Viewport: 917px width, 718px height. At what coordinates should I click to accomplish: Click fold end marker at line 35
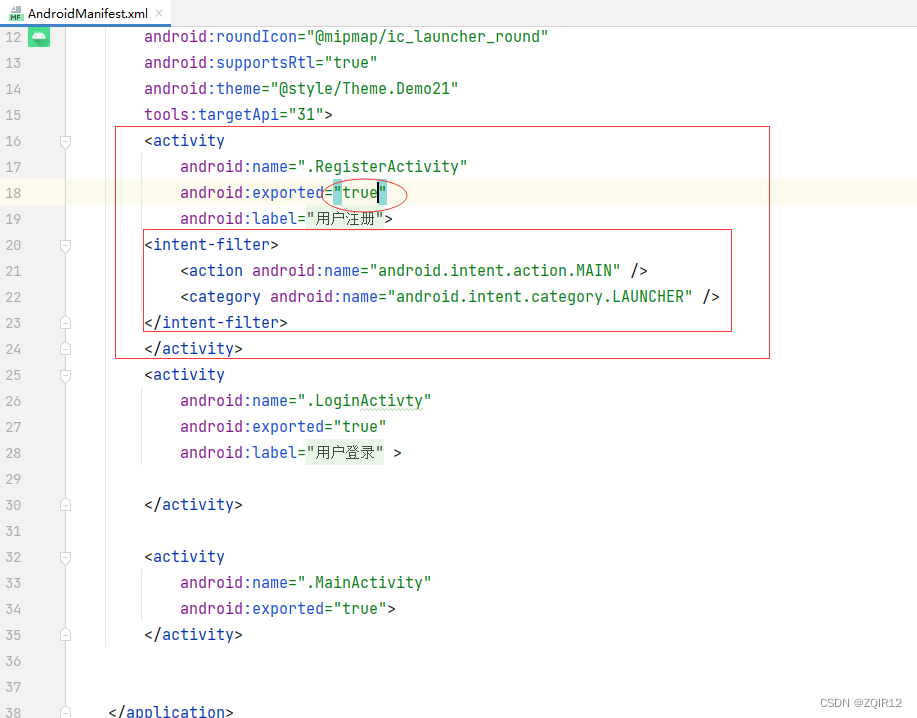coord(66,635)
